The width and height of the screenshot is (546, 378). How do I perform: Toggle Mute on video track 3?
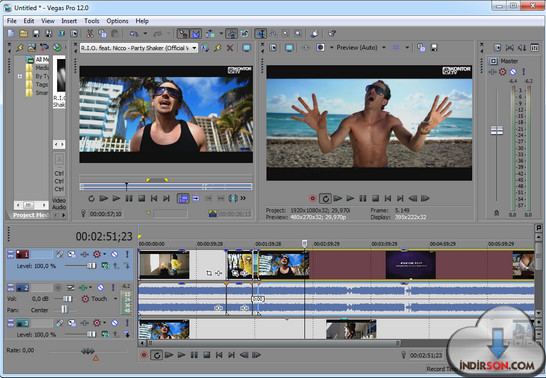pyautogui.click(x=114, y=323)
